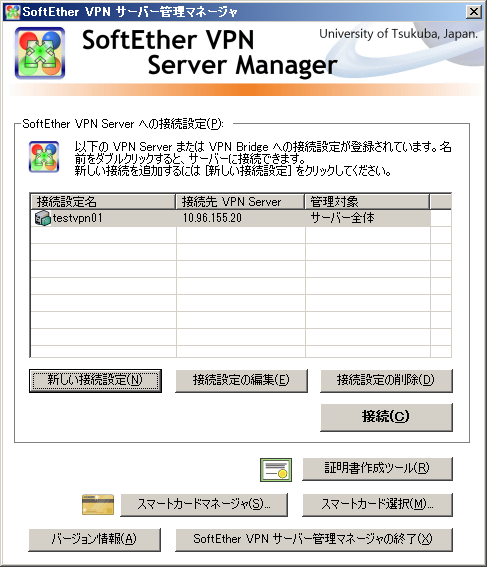Sort by the 接続設定名 column header

(x=103, y=201)
